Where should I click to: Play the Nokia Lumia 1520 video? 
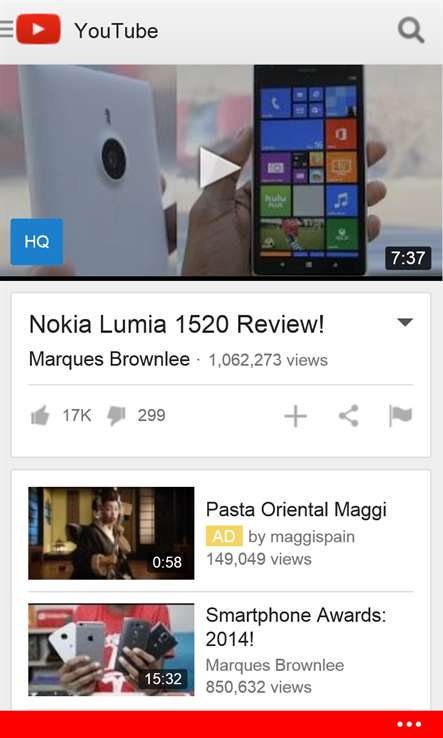coord(220,168)
